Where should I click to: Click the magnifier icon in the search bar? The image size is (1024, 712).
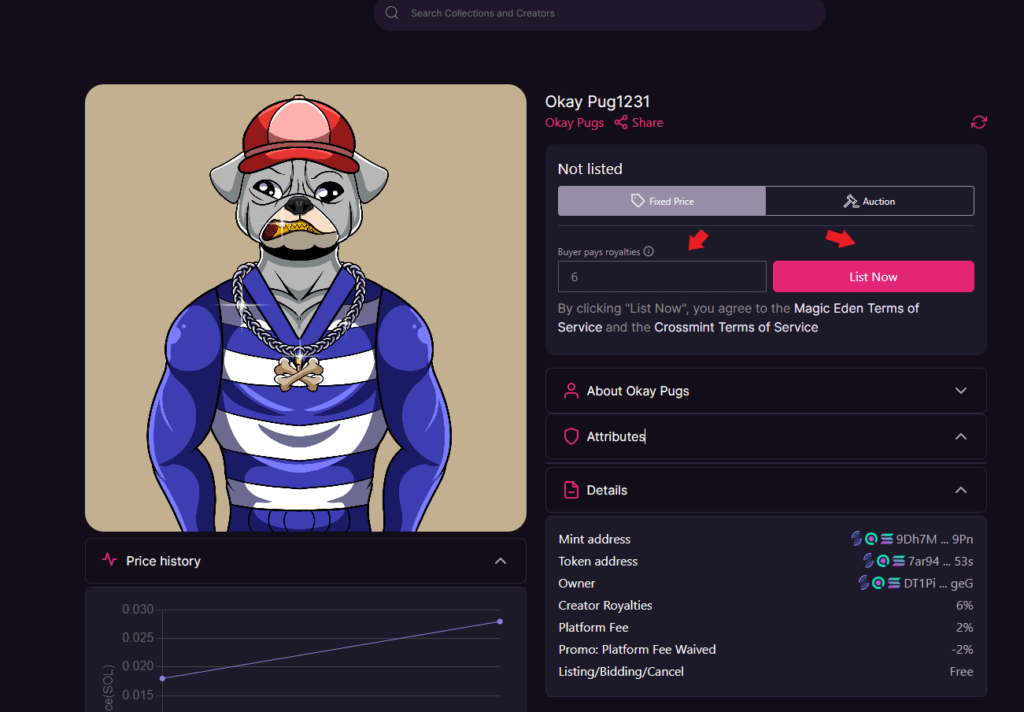point(392,13)
